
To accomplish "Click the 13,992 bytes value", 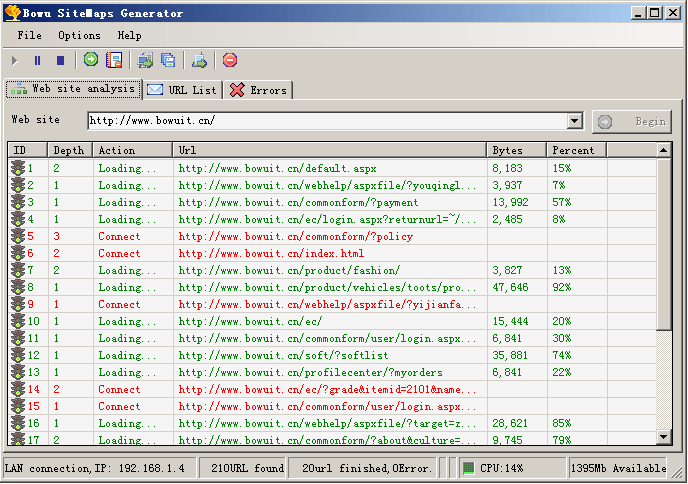I will (x=510, y=202).
